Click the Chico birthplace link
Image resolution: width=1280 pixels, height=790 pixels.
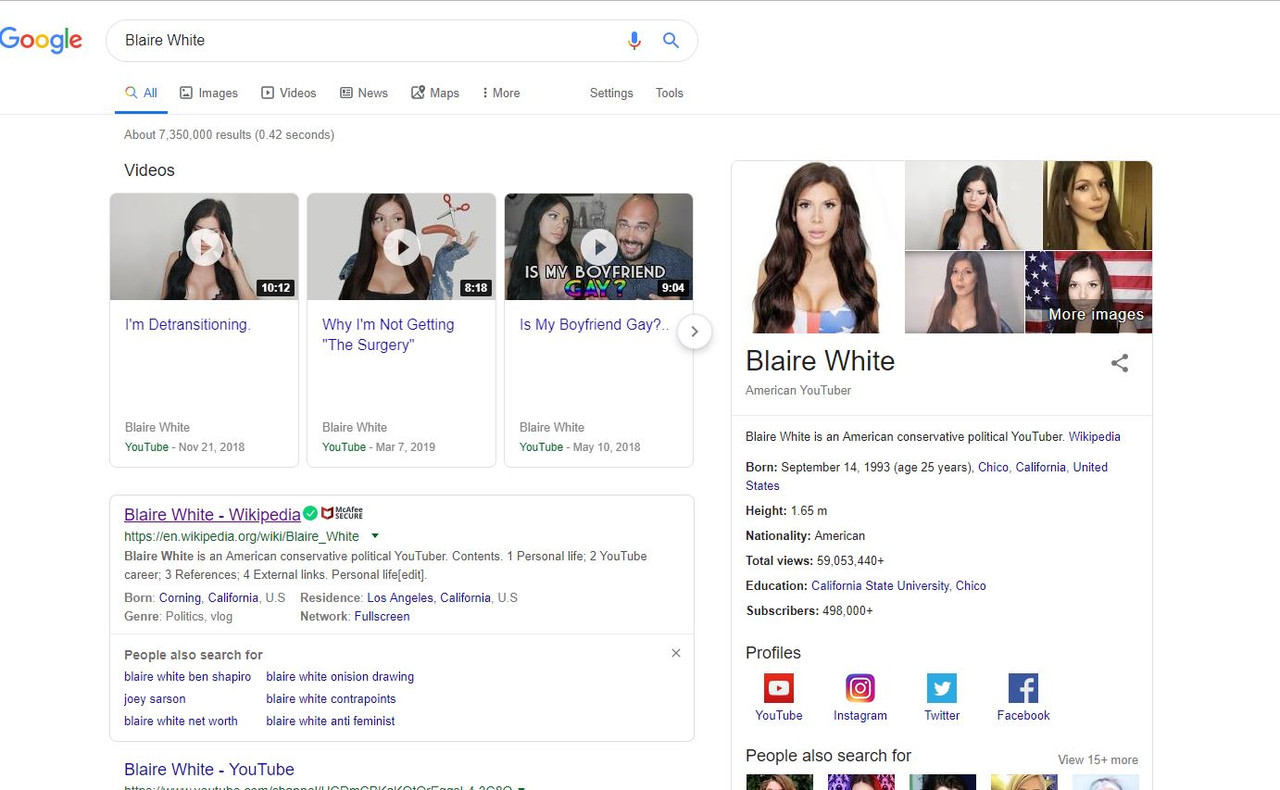point(993,467)
